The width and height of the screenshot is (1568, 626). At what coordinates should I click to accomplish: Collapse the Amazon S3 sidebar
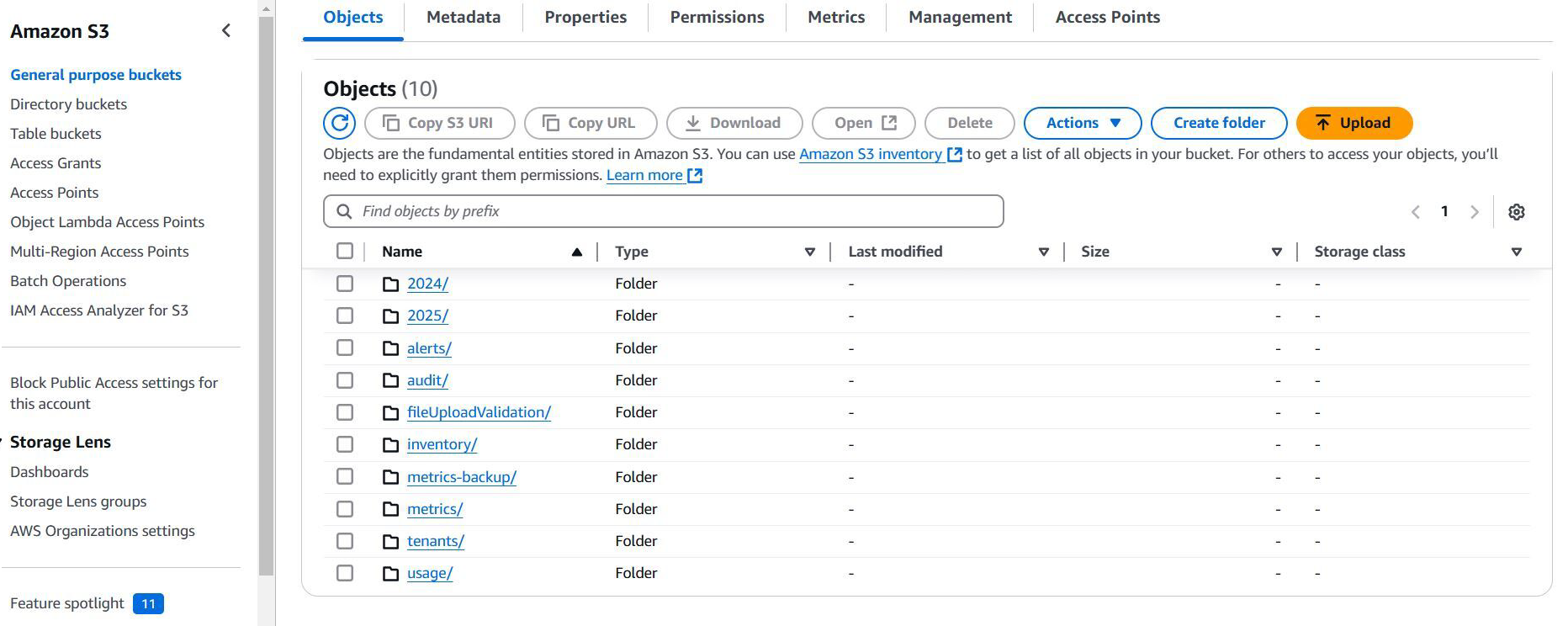click(x=225, y=31)
